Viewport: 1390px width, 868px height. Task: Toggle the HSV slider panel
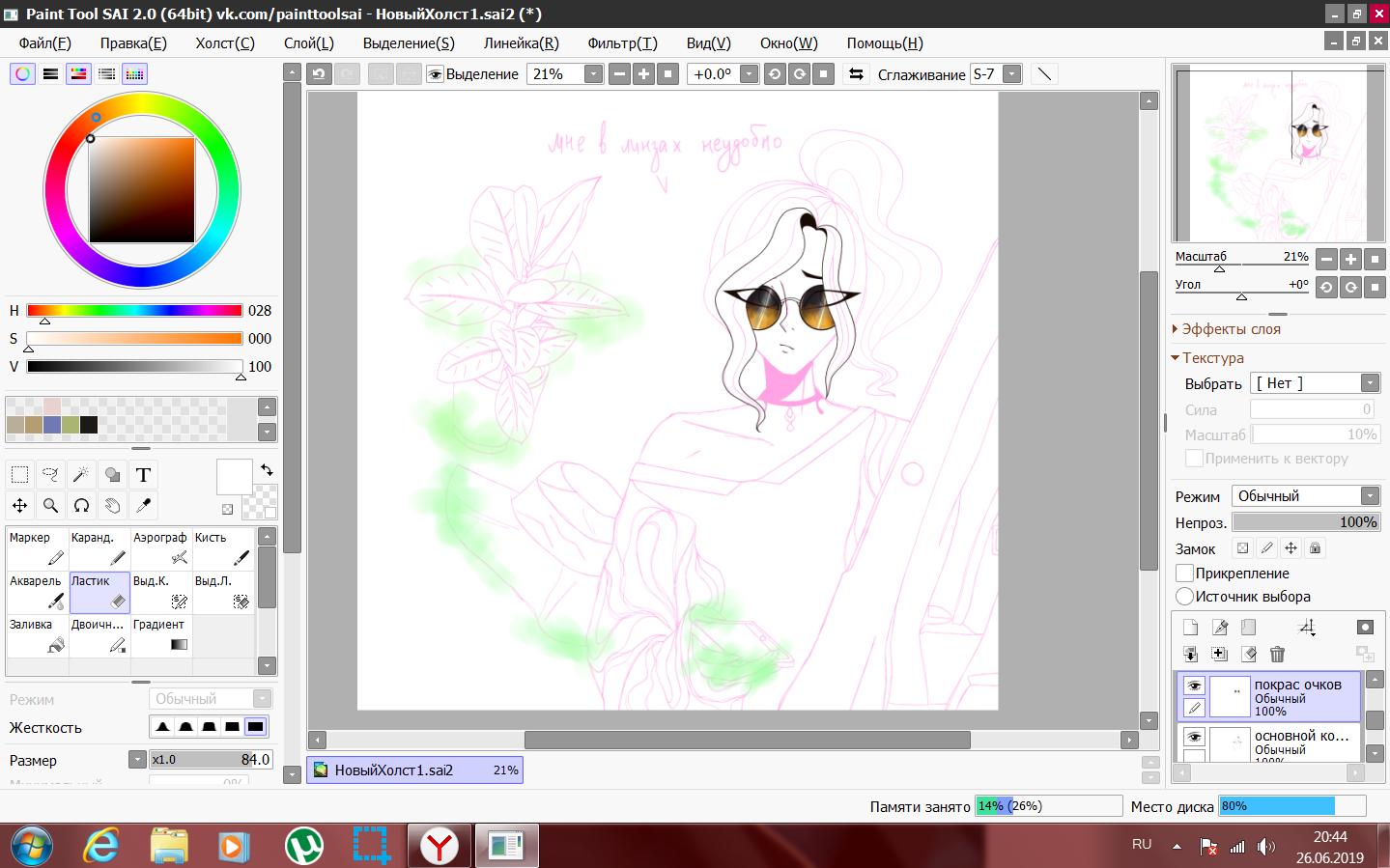pos(78,73)
